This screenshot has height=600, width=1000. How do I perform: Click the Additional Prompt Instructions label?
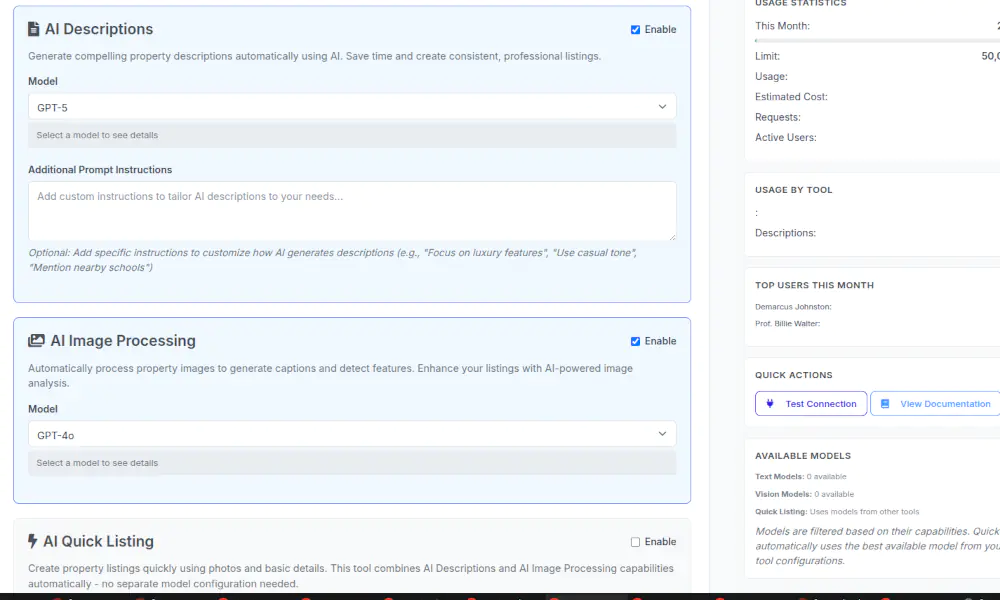point(100,170)
